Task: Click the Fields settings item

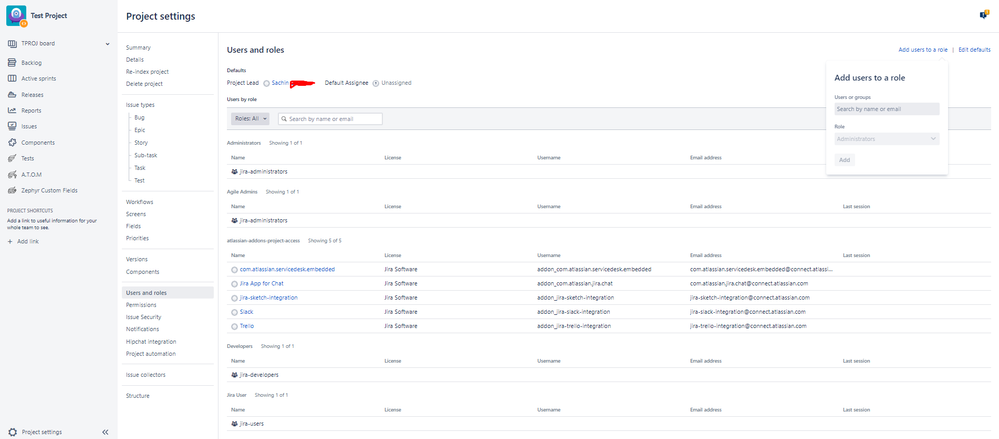Action: [133, 226]
